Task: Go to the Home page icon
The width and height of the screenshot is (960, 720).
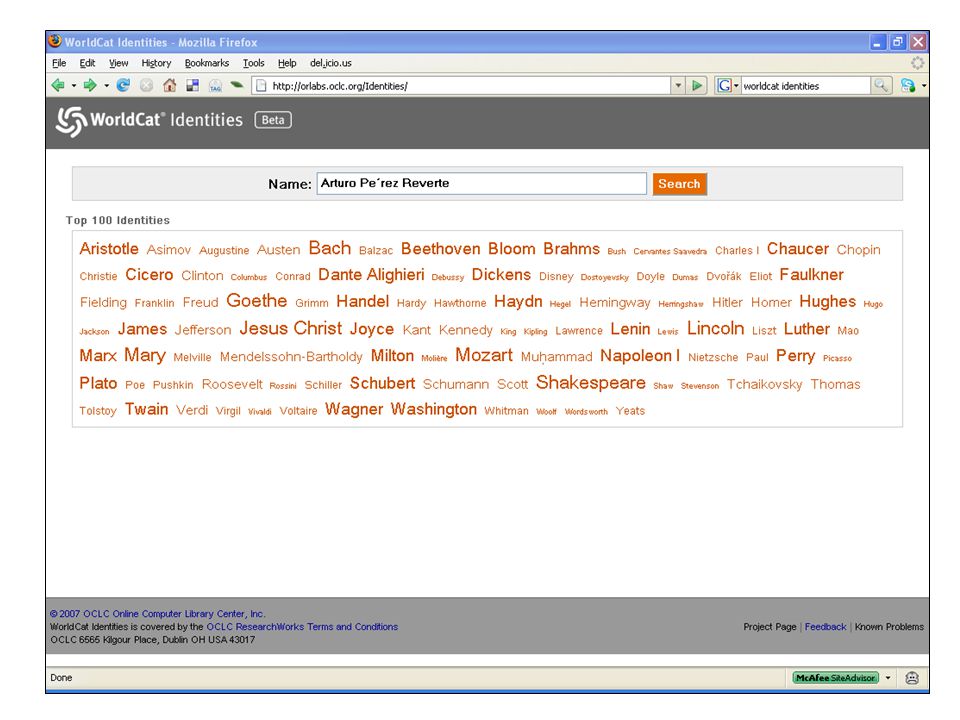Action: 170,86
